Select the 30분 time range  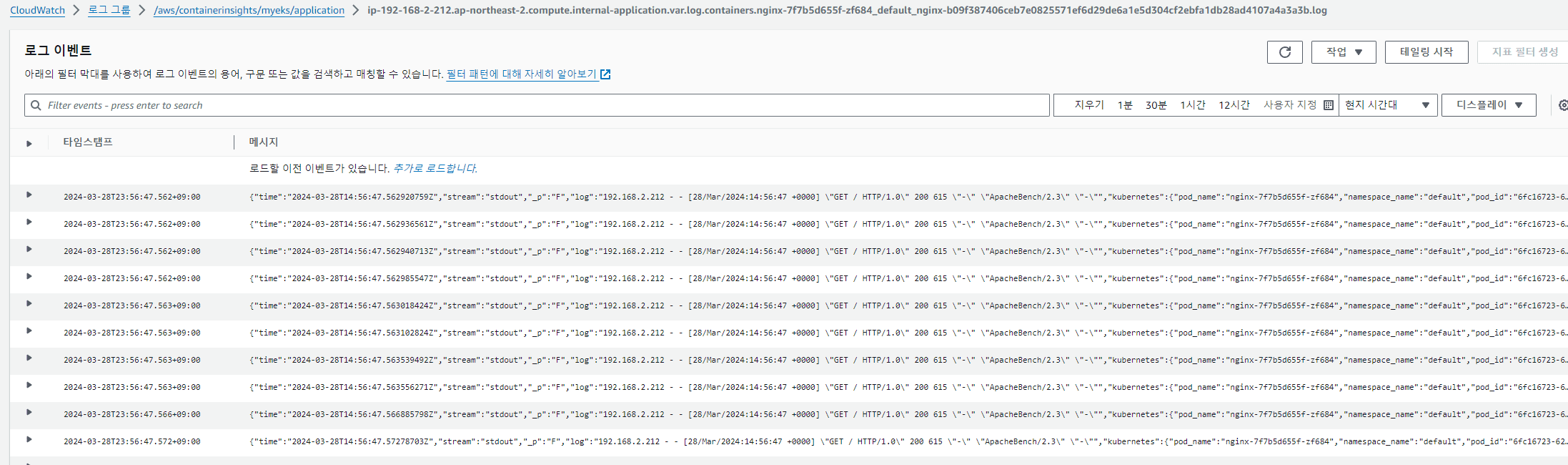click(x=1156, y=105)
